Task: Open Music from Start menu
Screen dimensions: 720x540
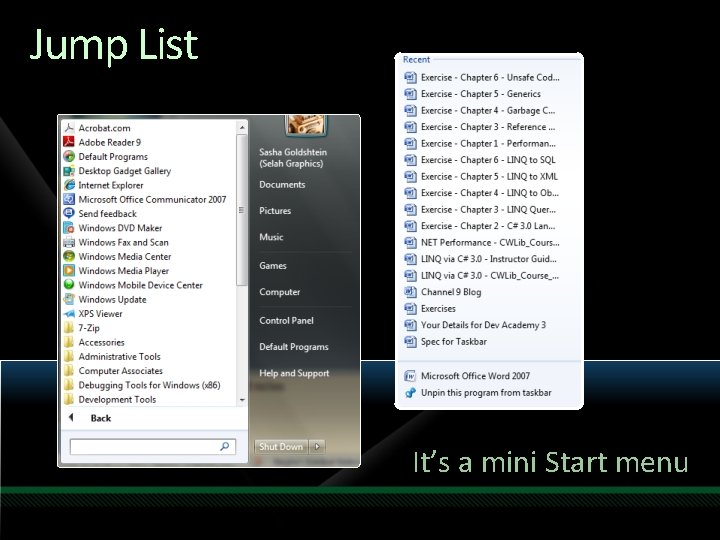Action: tap(271, 236)
